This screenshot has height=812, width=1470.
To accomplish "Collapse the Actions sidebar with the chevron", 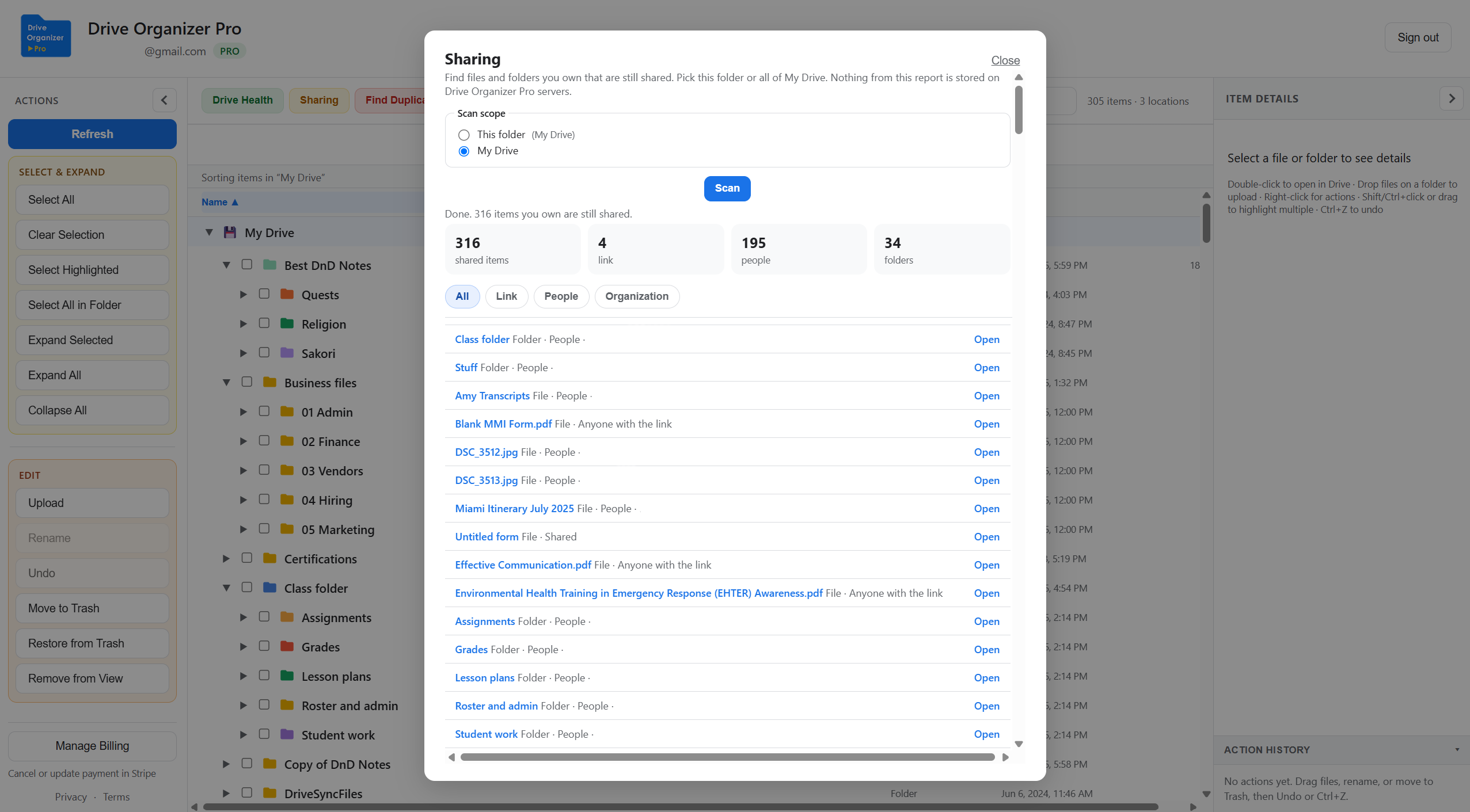I will click(x=164, y=100).
